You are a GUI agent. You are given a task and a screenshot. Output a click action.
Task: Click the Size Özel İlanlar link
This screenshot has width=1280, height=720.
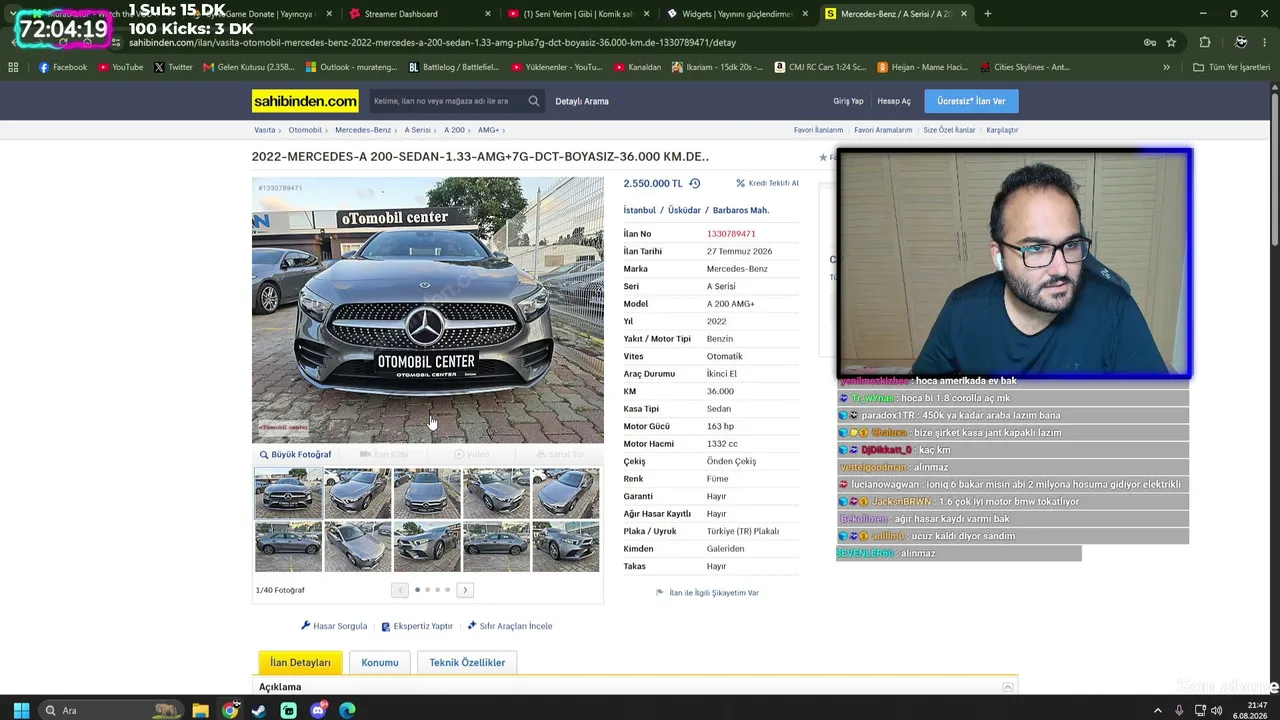pyautogui.click(x=949, y=130)
